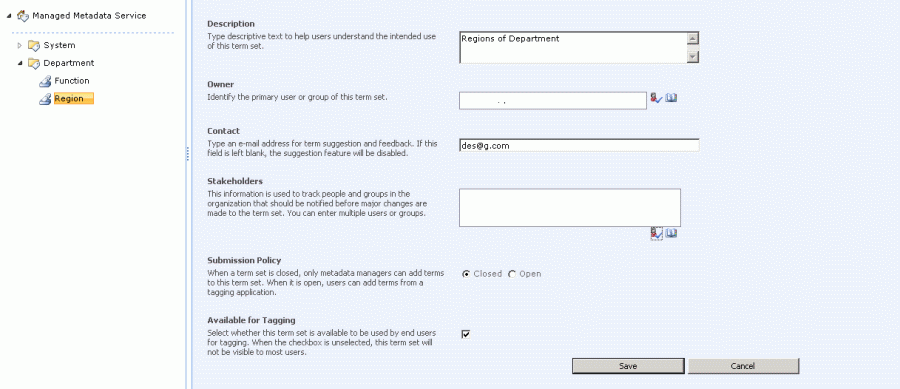
Task: Collapse the Managed Metadata Service root node
Action: point(9,16)
